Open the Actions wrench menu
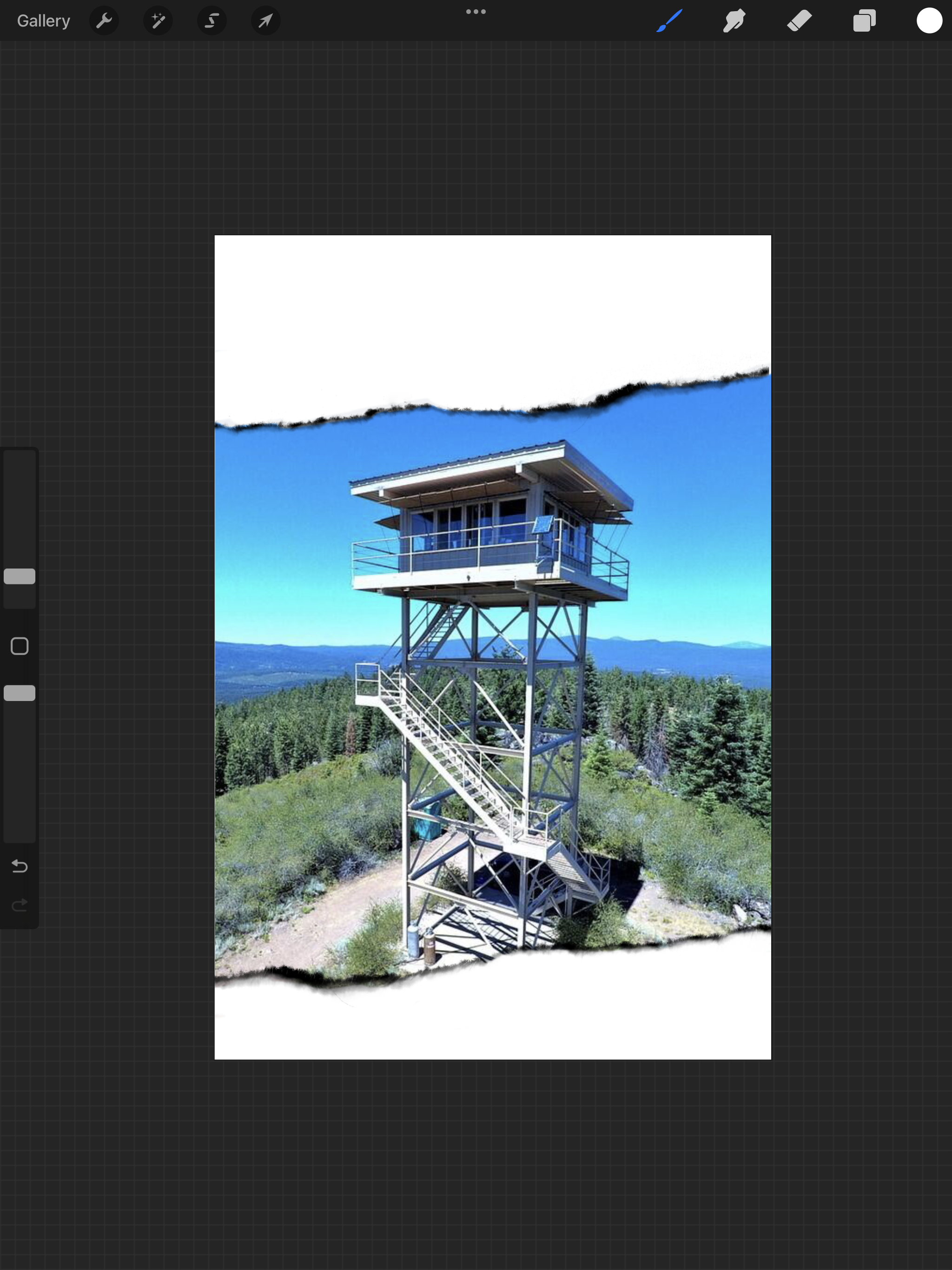Screen dimensions: 952x1270 click(104, 21)
